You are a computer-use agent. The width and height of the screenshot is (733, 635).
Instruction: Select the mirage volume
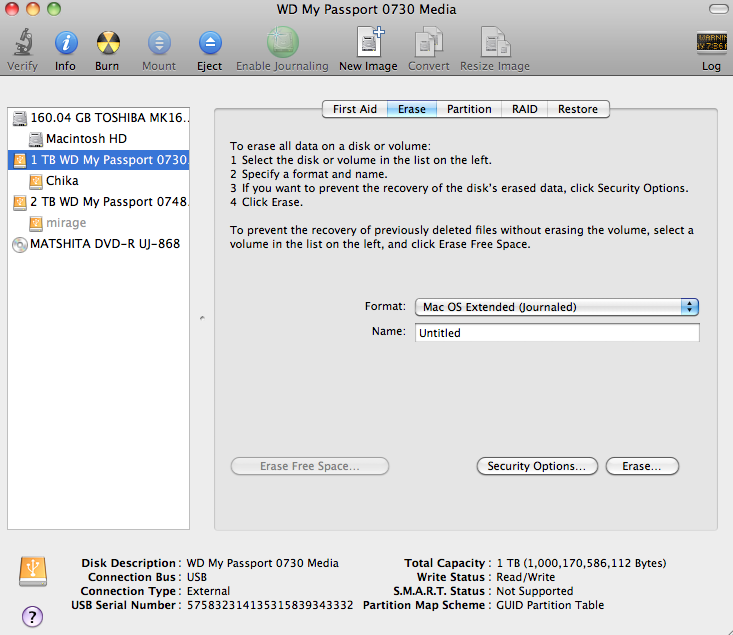[x=99, y=223]
